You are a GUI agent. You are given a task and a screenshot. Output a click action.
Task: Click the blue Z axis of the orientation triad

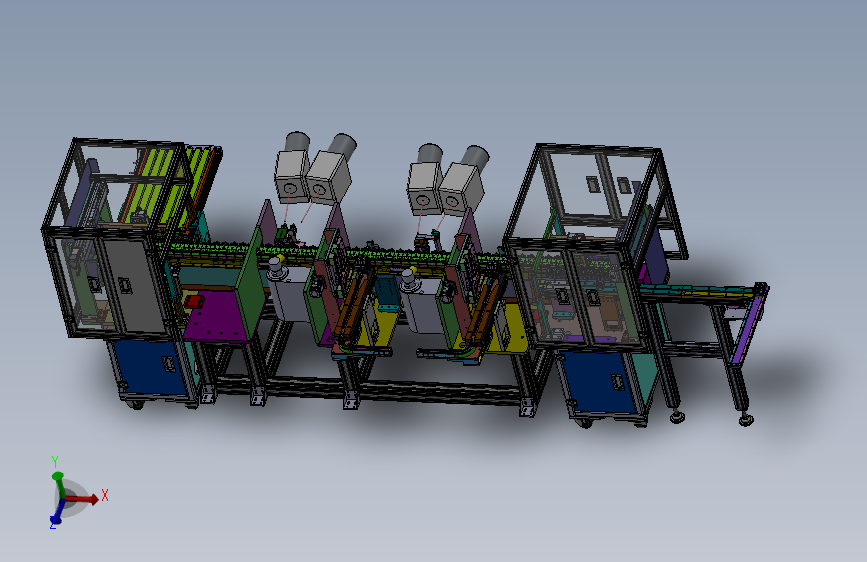pyautogui.click(x=56, y=513)
